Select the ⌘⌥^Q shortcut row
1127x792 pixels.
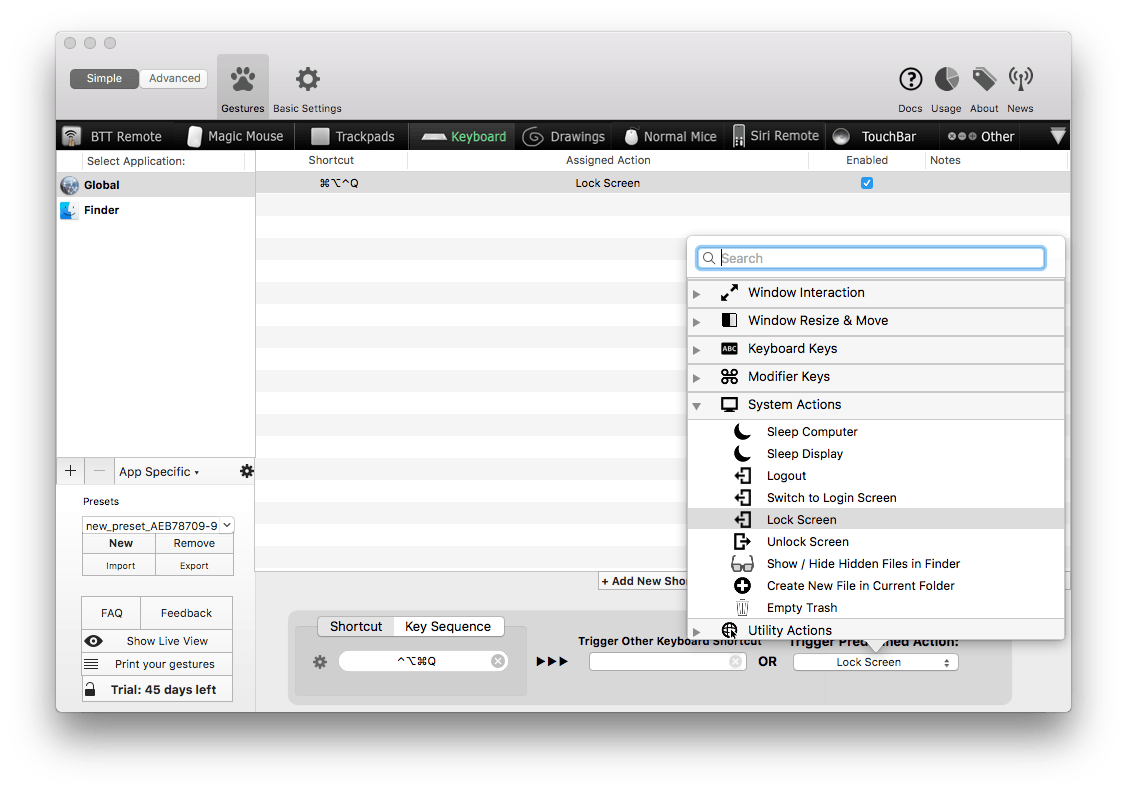(x=662, y=183)
